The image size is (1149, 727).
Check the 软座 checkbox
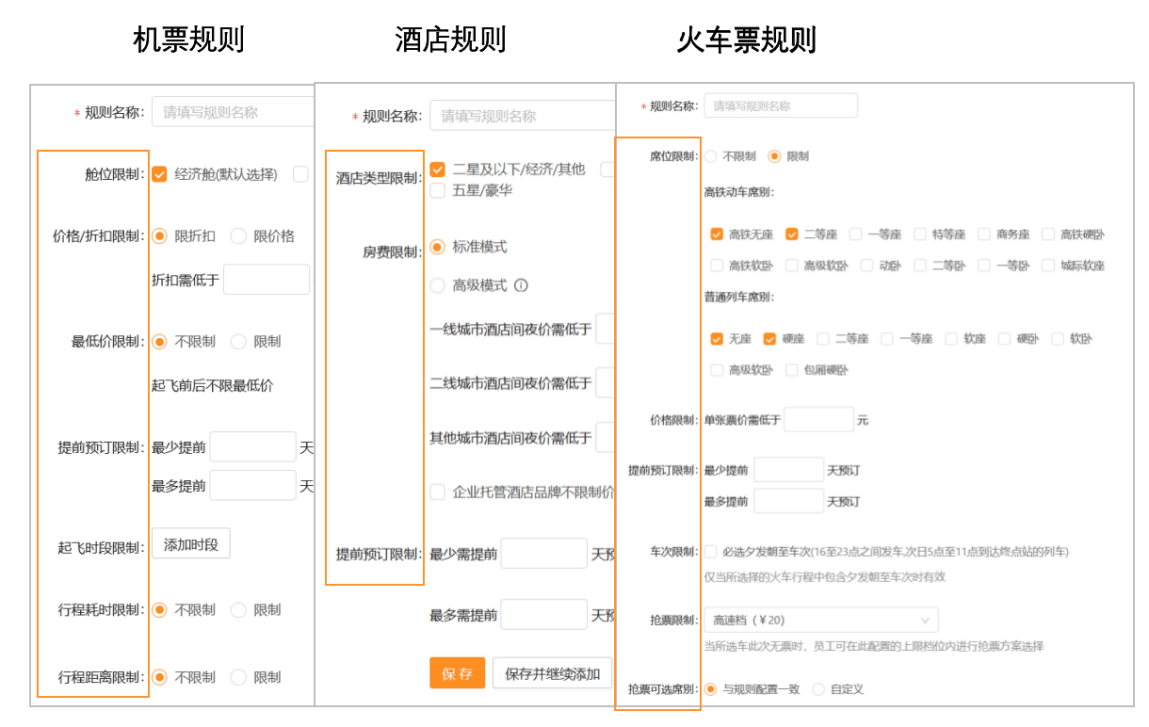click(951, 339)
